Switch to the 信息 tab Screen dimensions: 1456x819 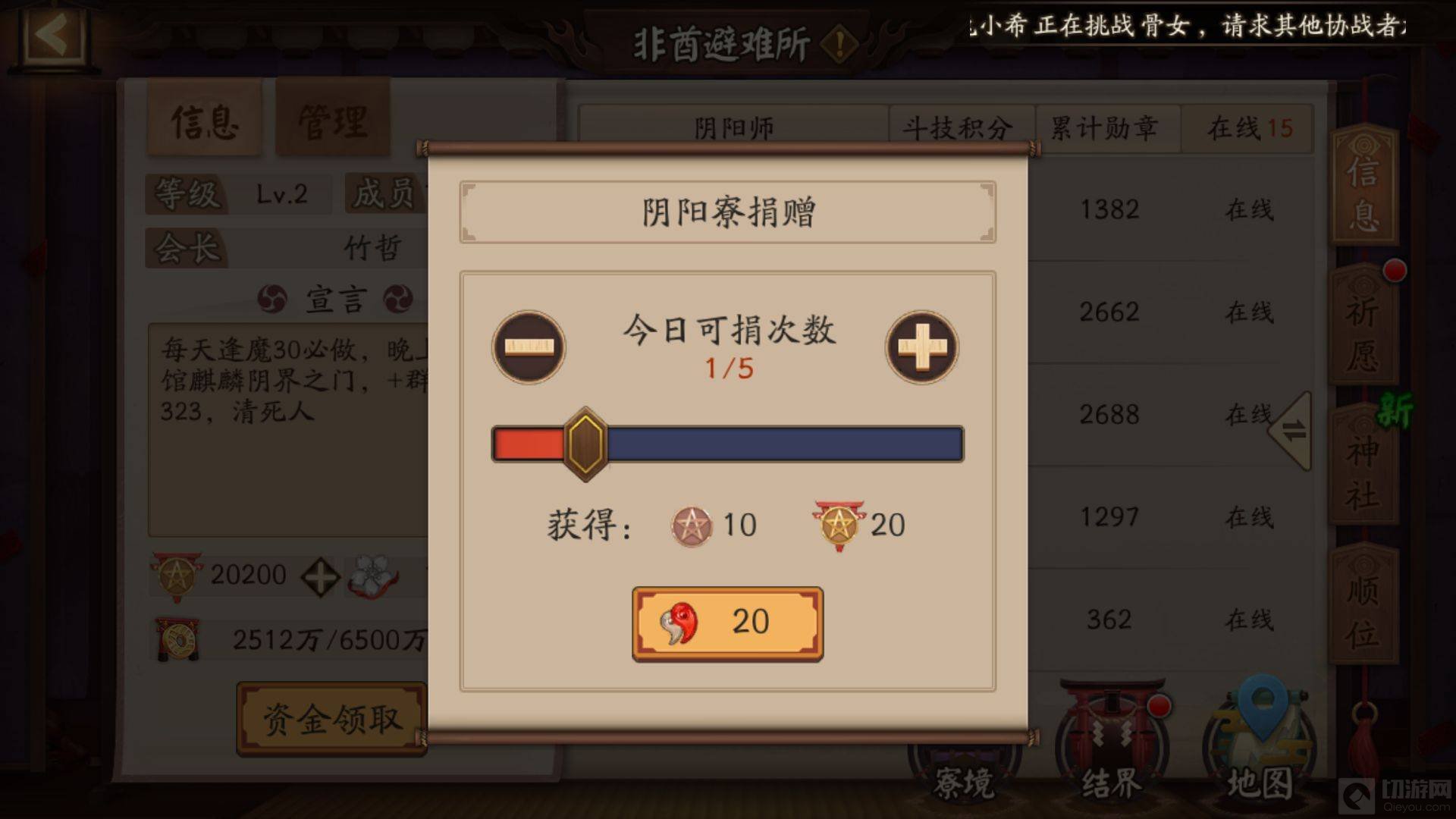click(x=204, y=120)
